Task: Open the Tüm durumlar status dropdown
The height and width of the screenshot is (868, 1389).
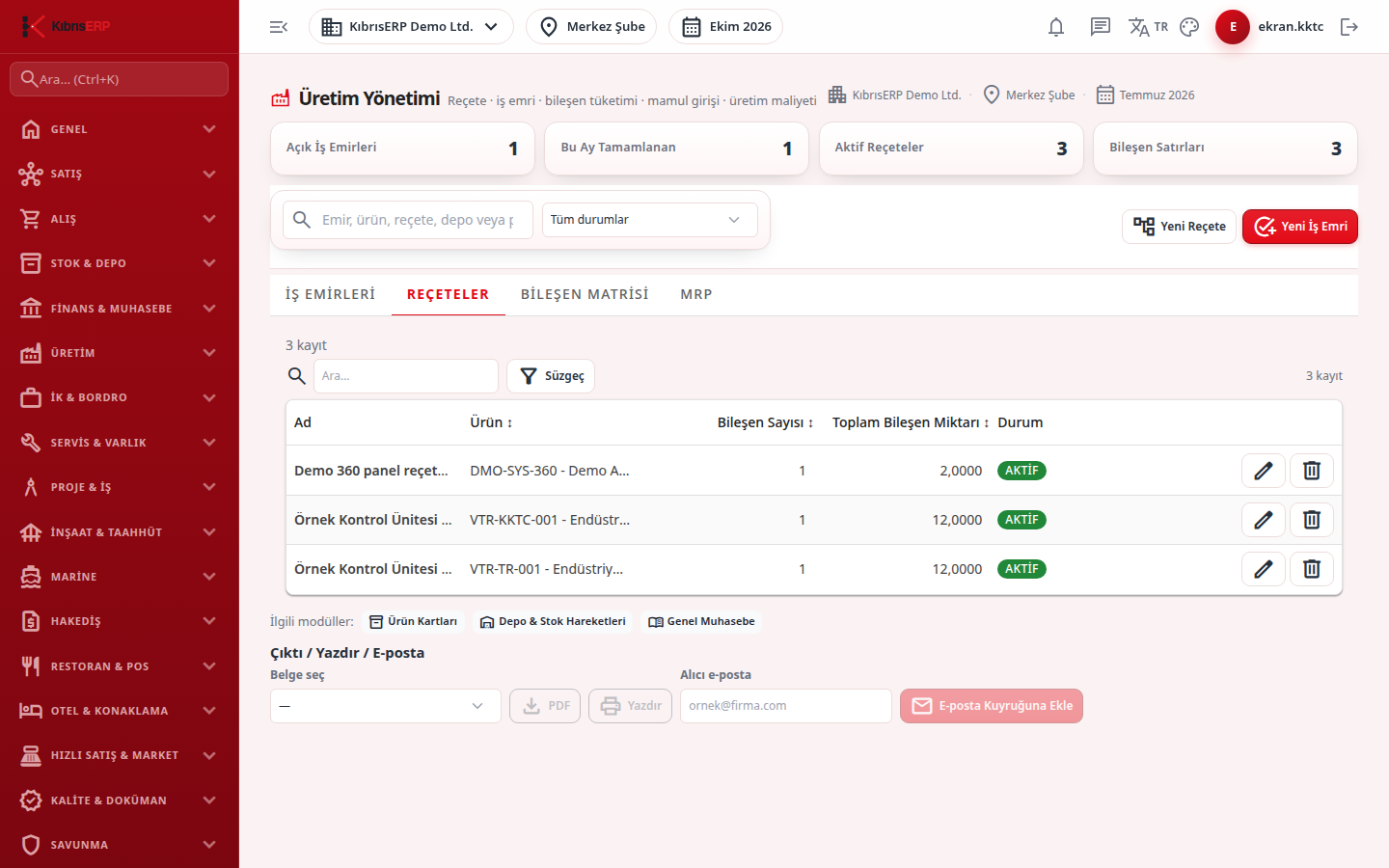Action: pyautogui.click(x=650, y=220)
